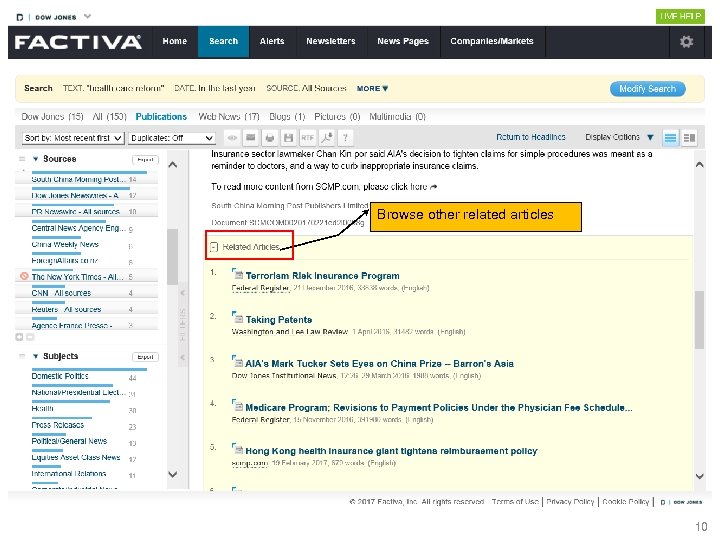Screen dimensions: 720x540
Task: Switch to split frame view icon
Action: click(689, 138)
